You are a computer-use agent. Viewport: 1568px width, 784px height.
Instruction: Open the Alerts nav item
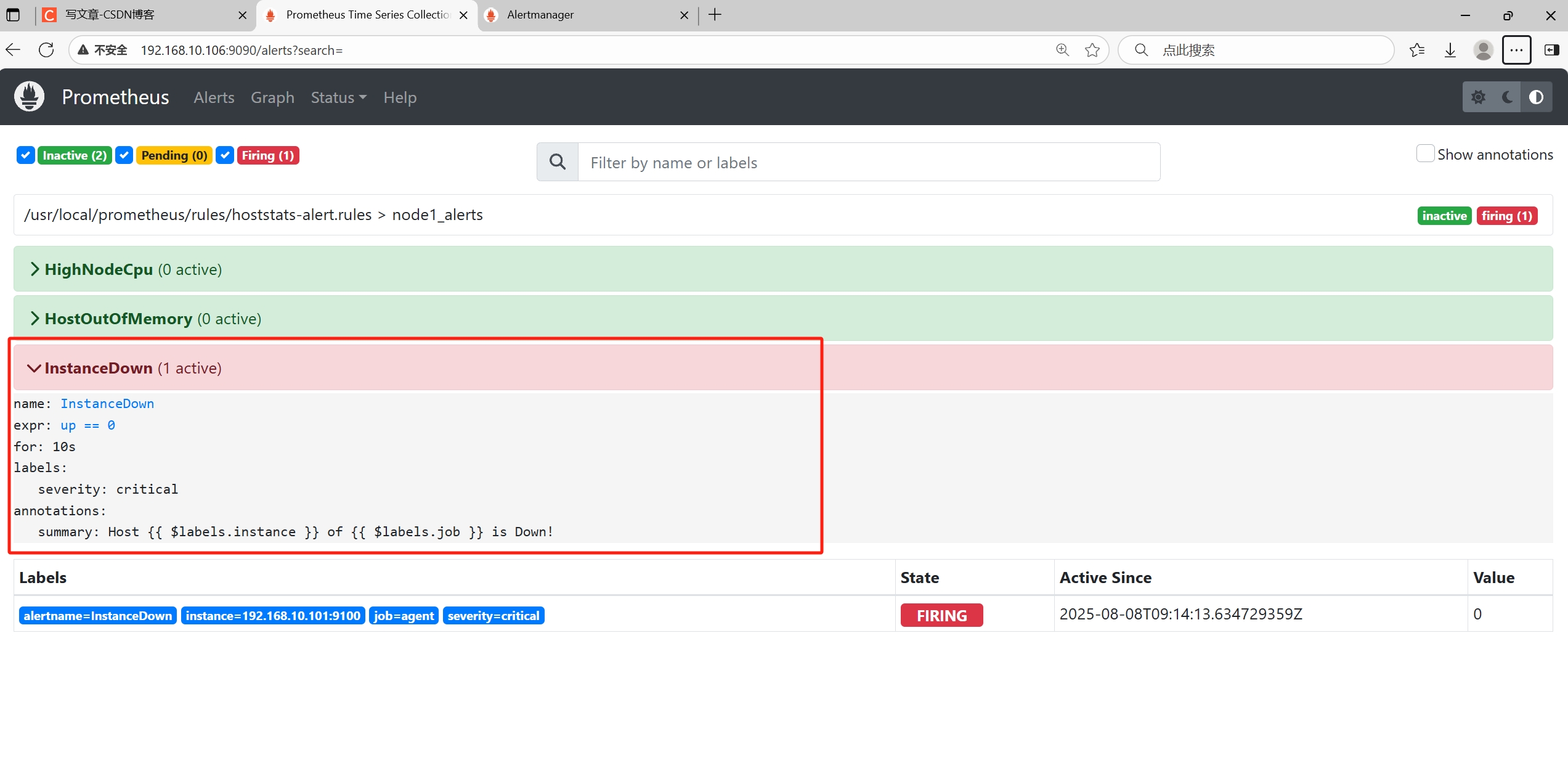point(214,97)
